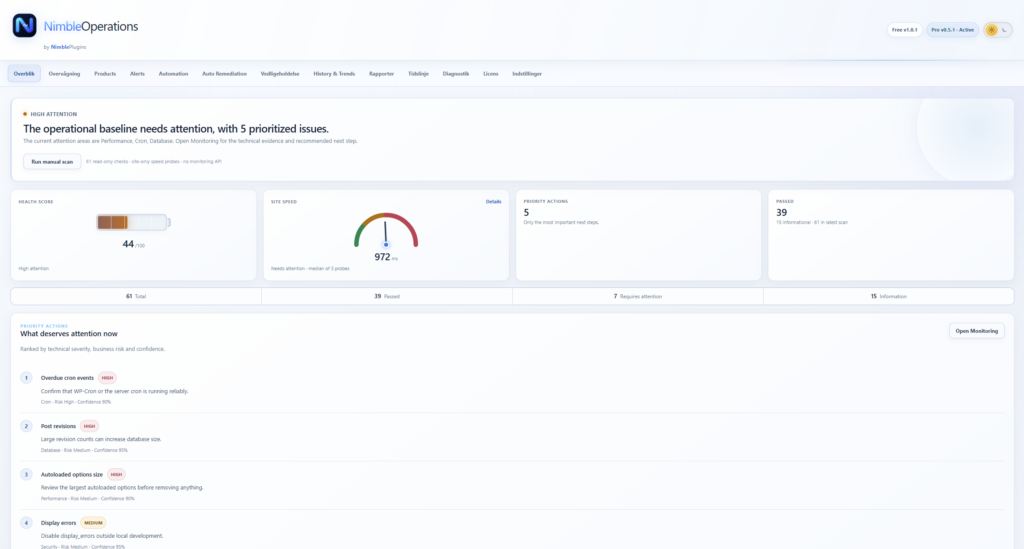Click the numbered badge 2 for Post revisions
The width and height of the screenshot is (1024, 549).
tap(26, 426)
